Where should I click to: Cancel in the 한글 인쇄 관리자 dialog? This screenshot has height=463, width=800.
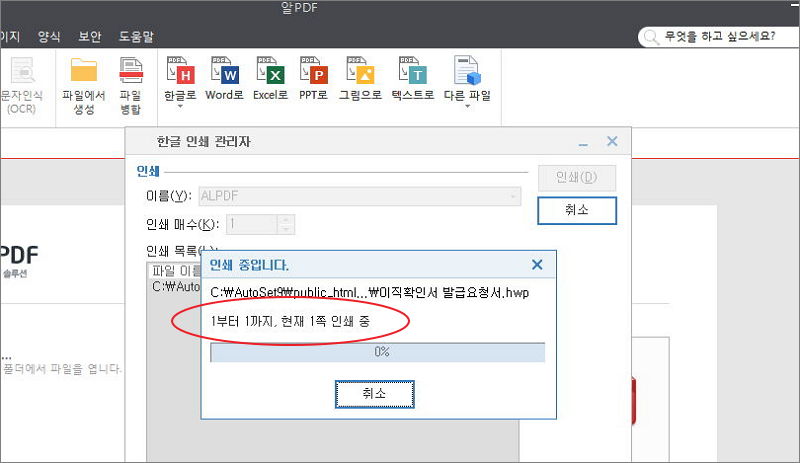[x=577, y=210]
